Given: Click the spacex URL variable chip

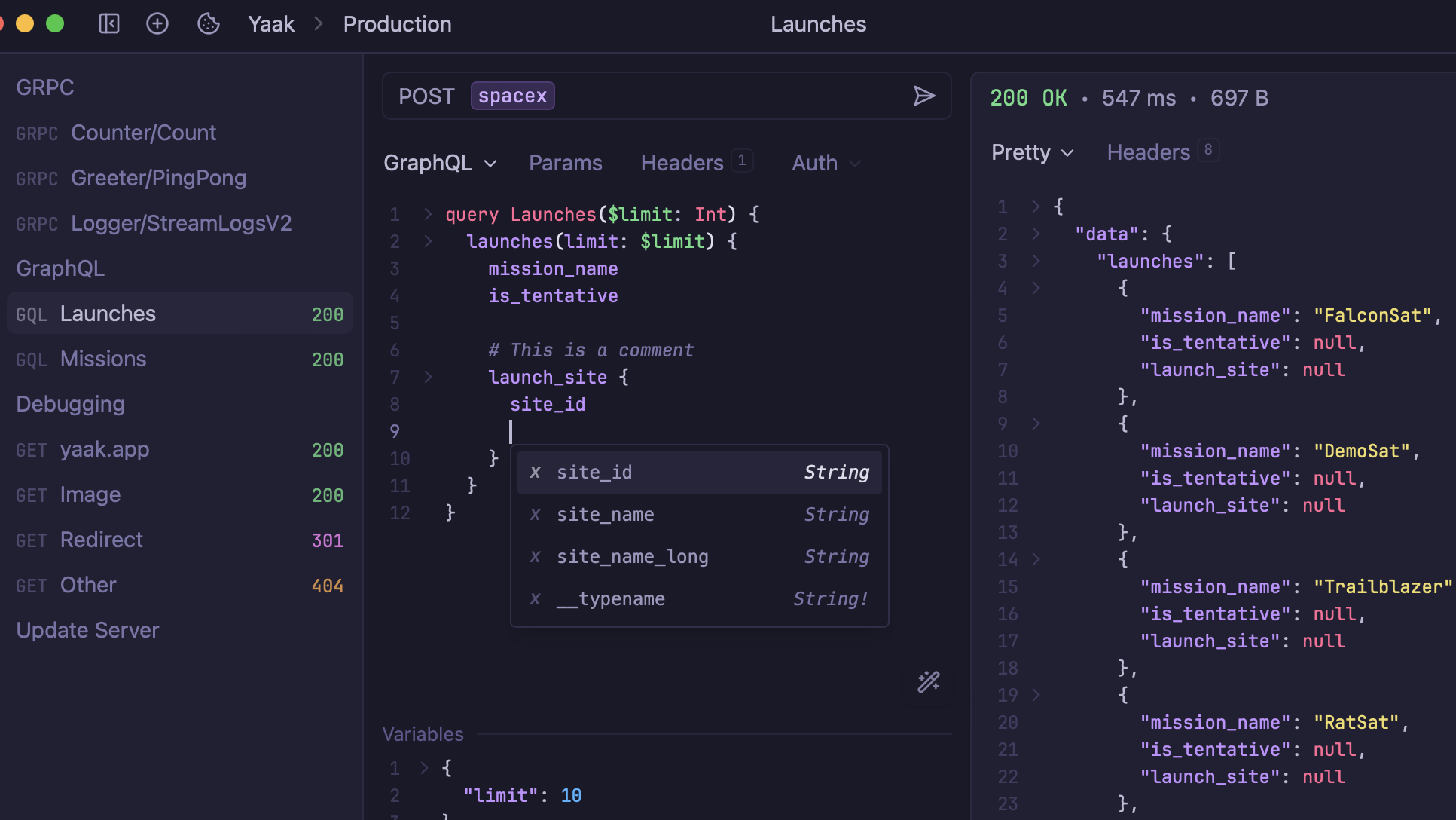Looking at the screenshot, I should tap(513, 96).
